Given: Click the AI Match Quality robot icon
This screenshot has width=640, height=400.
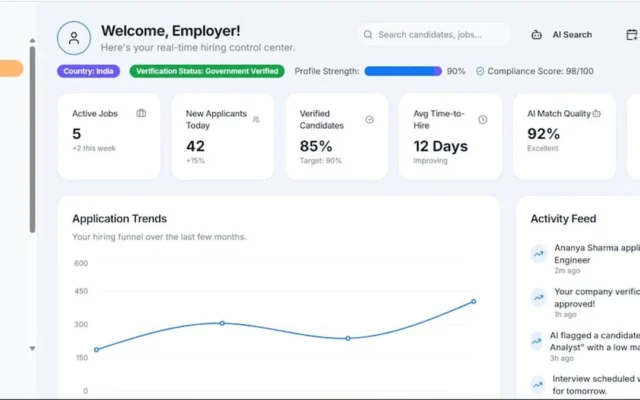Looking at the screenshot, I should point(596,113).
